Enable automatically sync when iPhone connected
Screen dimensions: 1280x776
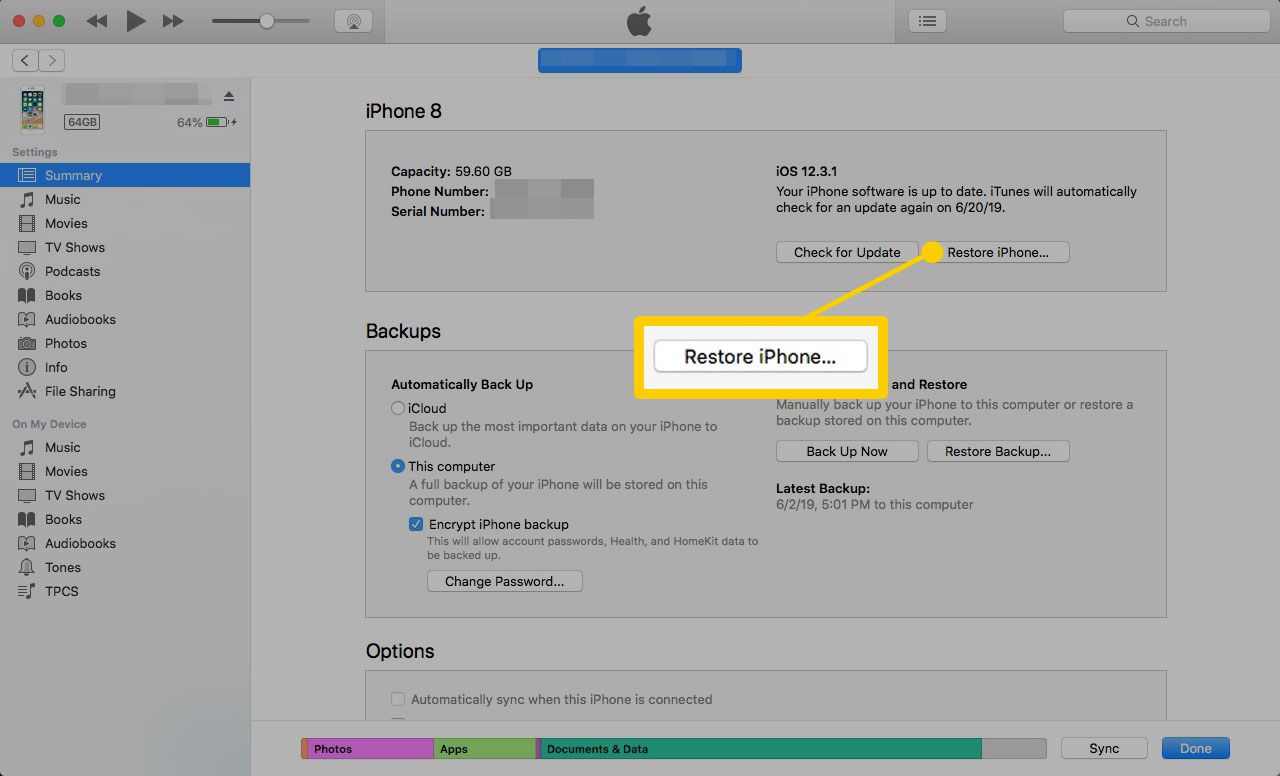pyautogui.click(x=398, y=699)
